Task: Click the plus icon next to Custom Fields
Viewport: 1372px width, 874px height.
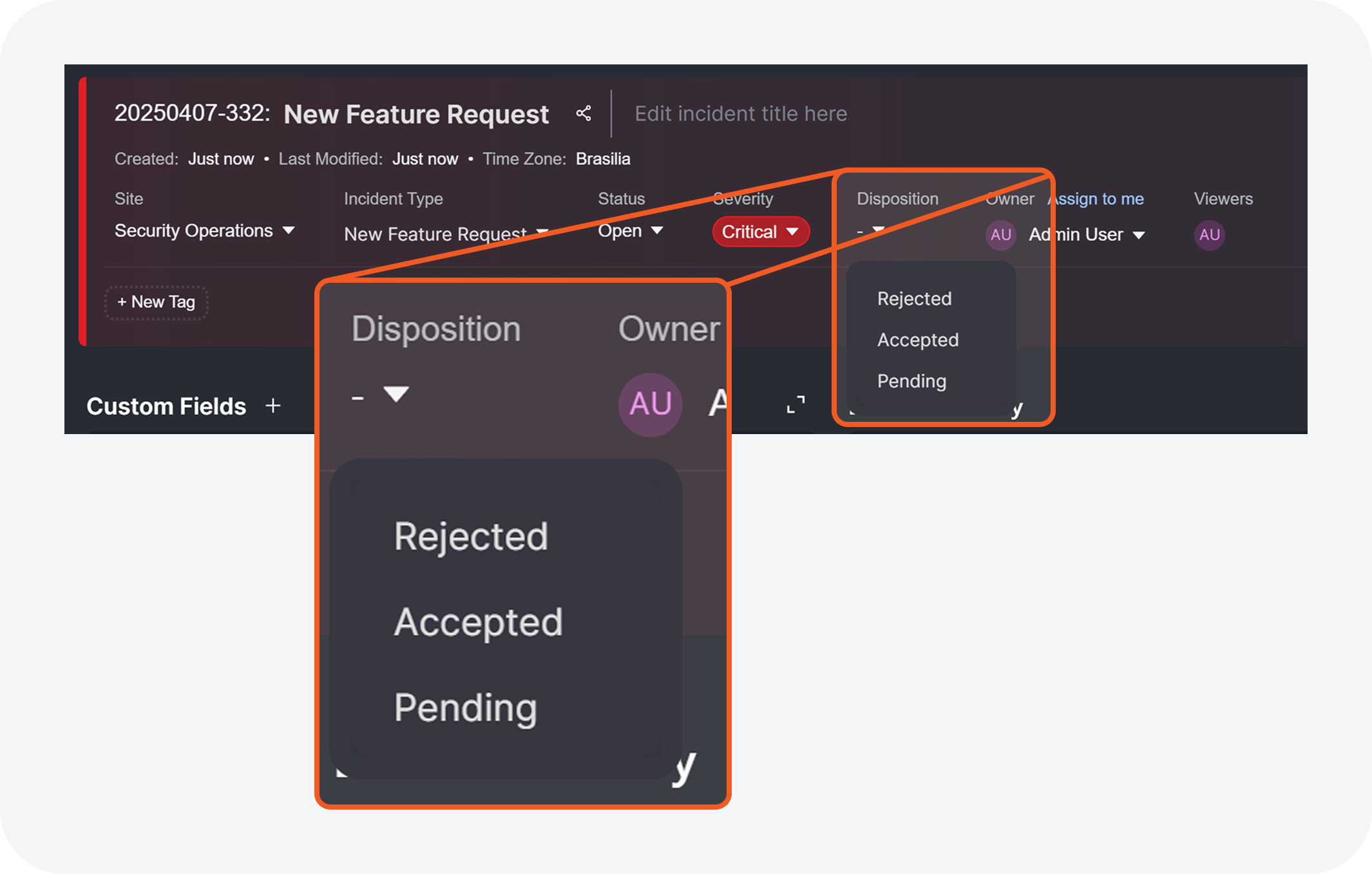Action: 273,406
